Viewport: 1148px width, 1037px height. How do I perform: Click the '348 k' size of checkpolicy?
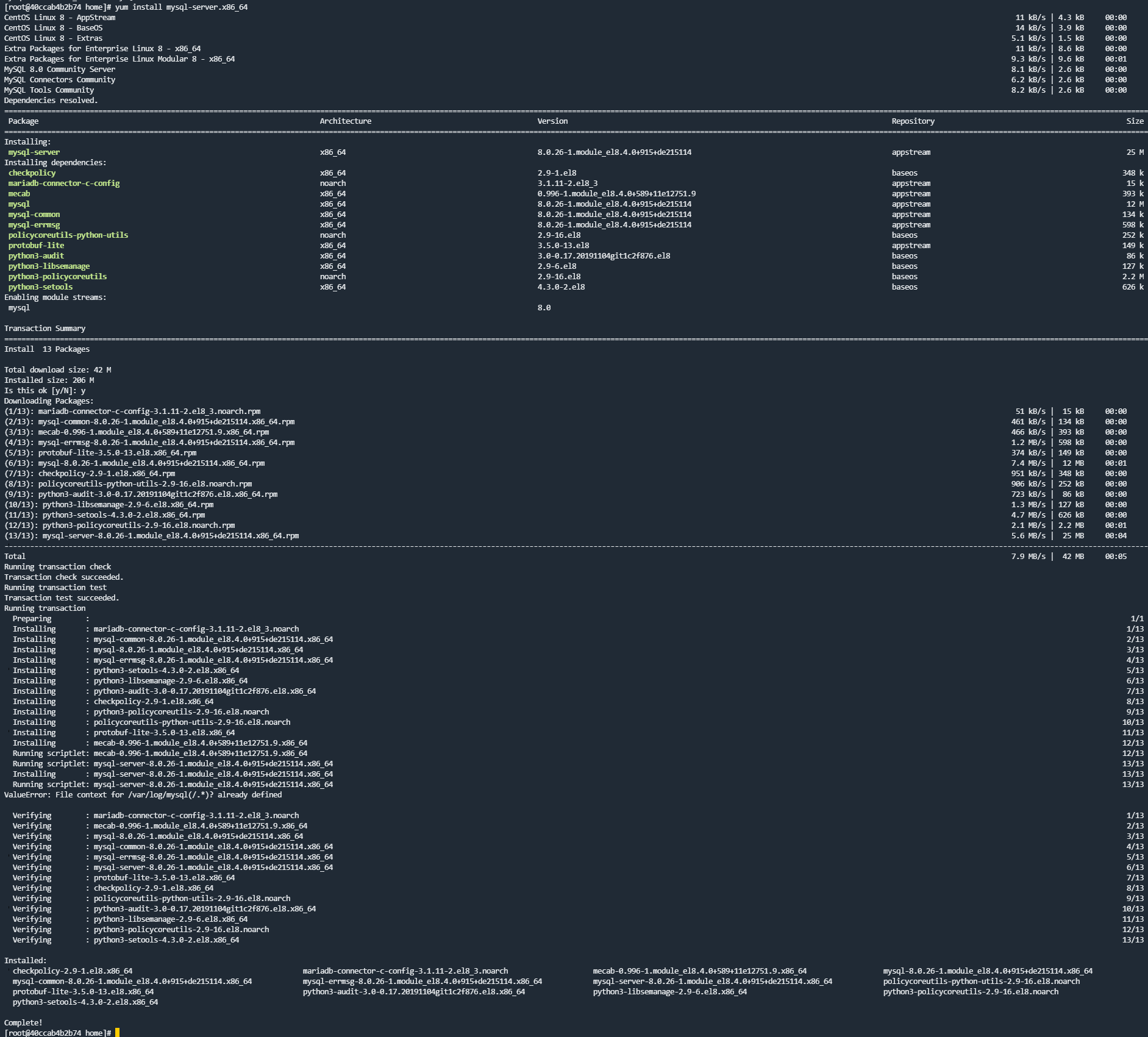click(1133, 173)
